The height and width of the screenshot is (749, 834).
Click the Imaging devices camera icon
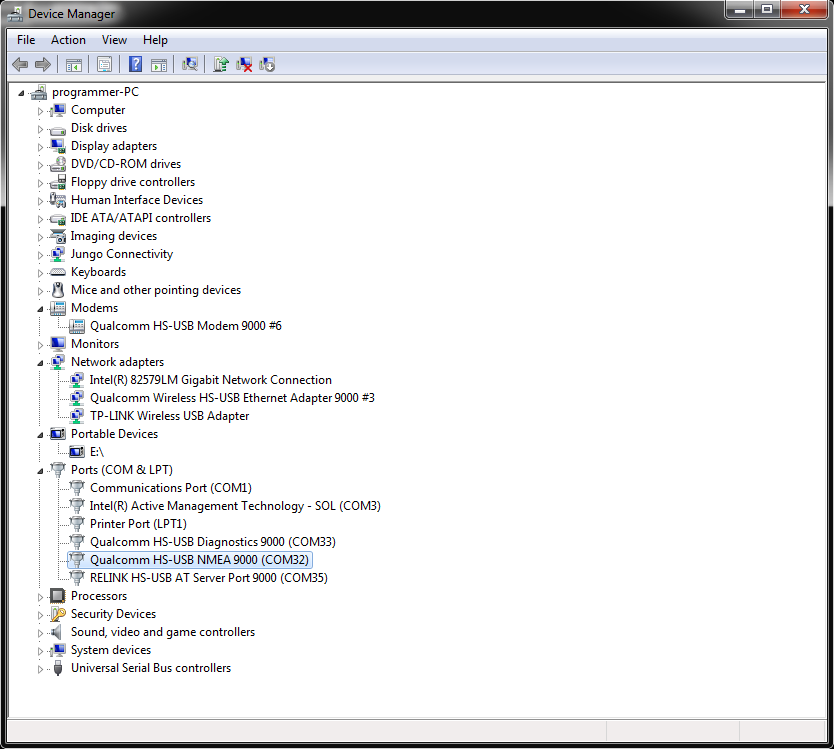[x=57, y=236]
